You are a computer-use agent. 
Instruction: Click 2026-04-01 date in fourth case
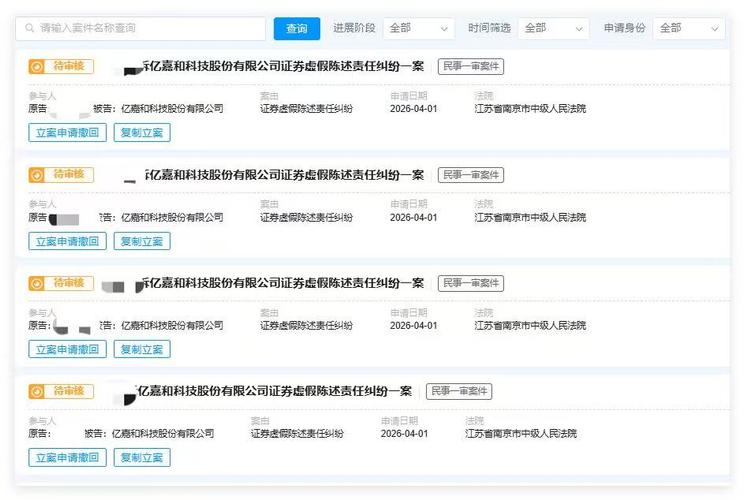tap(404, 434)
